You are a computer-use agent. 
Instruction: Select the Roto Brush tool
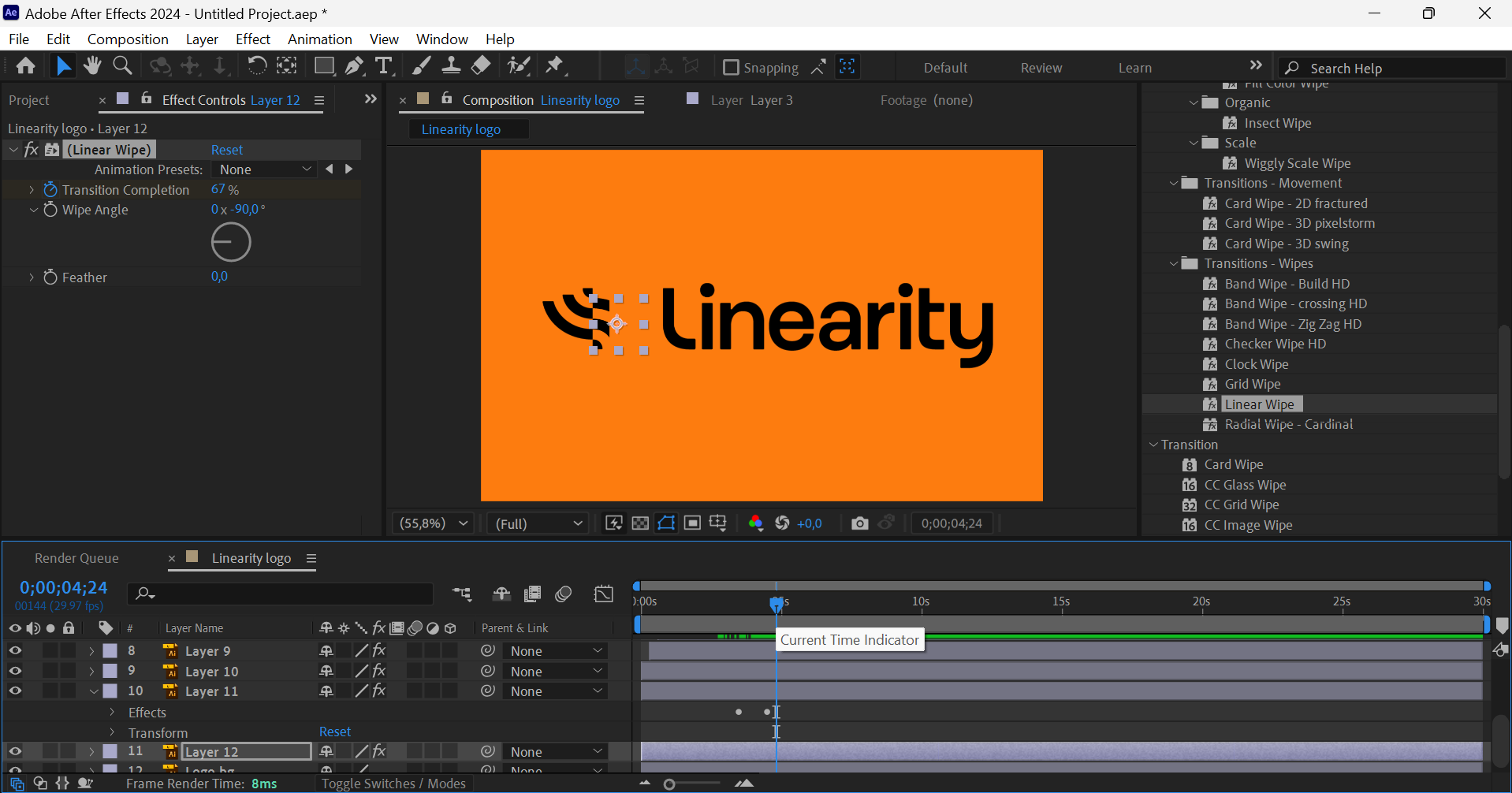click(x=519, y=66)
